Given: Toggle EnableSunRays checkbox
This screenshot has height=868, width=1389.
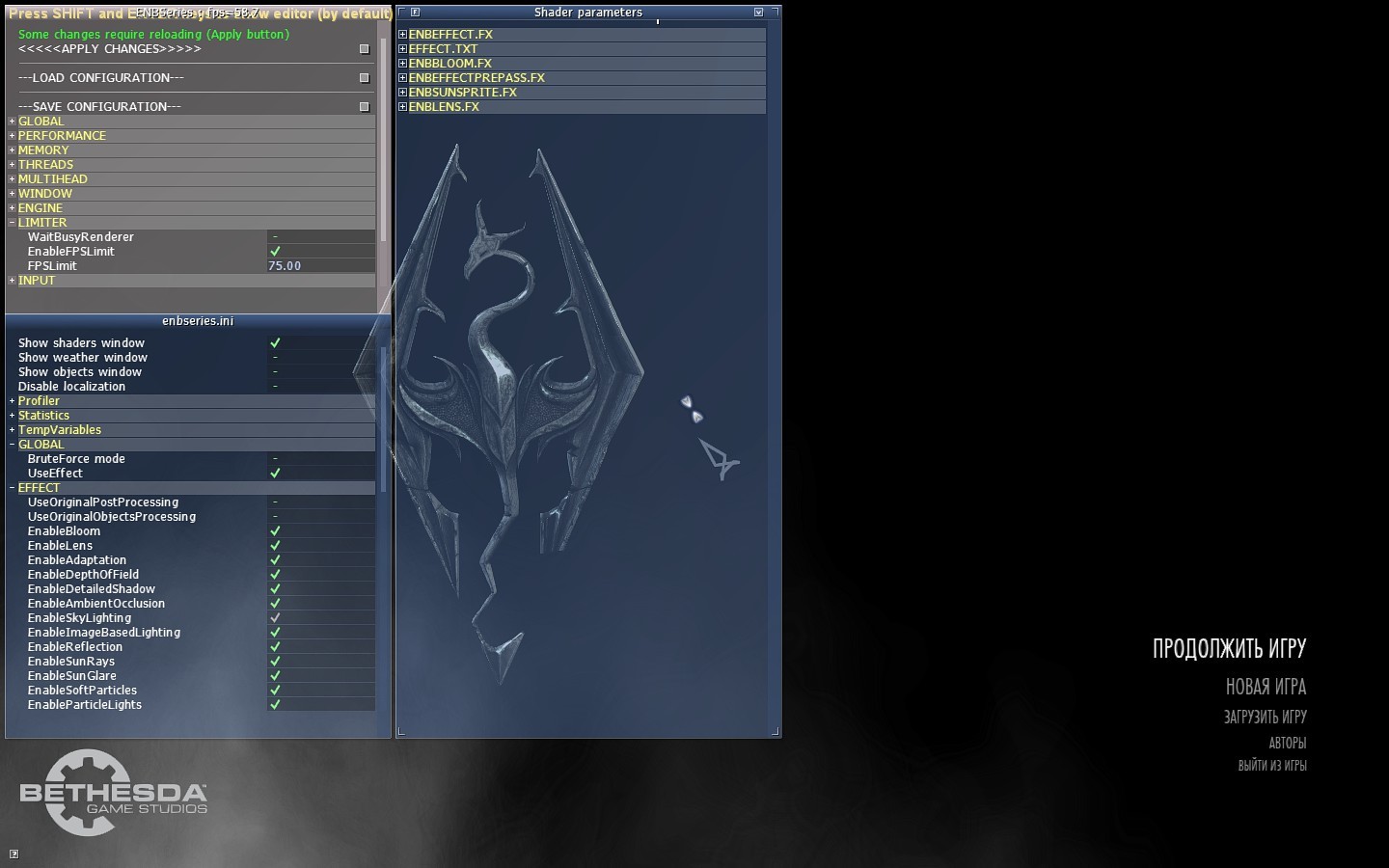Looking at the screenshot, I should (x=275, y=662).
